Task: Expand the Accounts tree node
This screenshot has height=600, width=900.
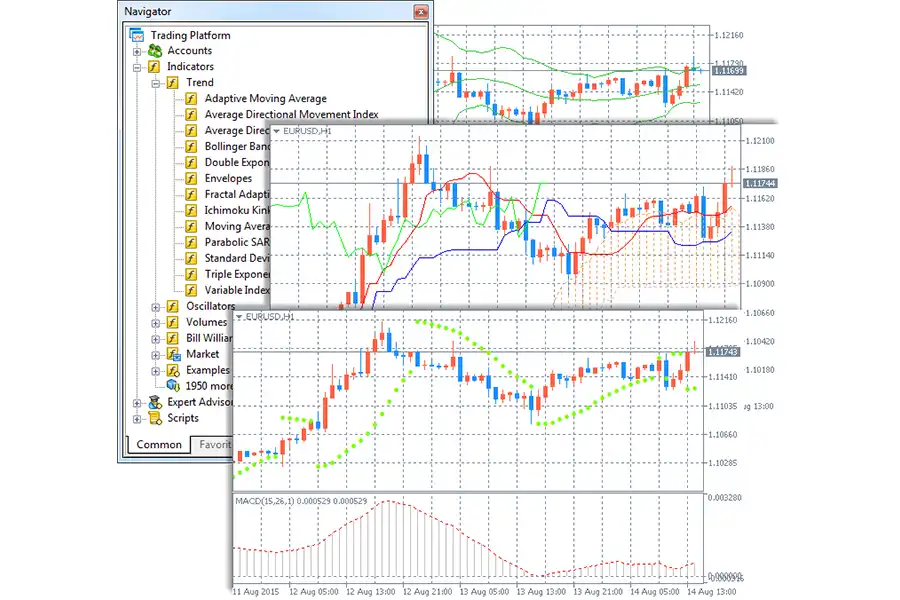Action: click(137, 52)
